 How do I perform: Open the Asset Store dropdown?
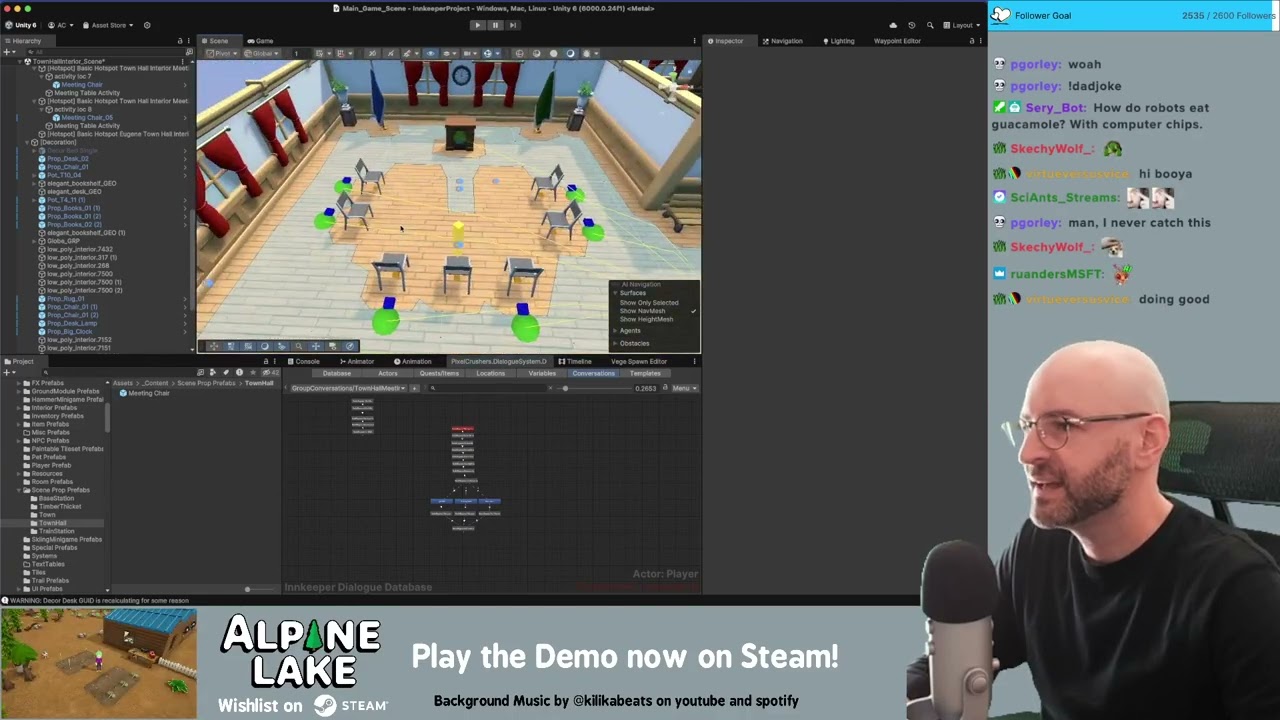[108, 25]
